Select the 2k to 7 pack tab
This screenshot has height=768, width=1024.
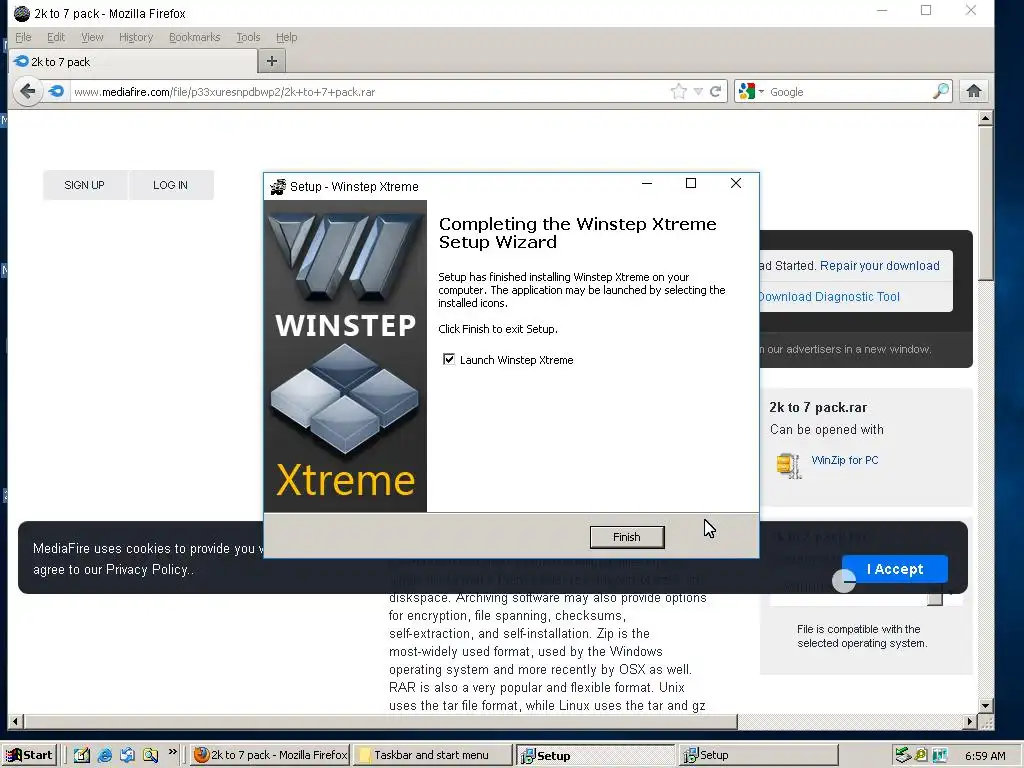133,61
